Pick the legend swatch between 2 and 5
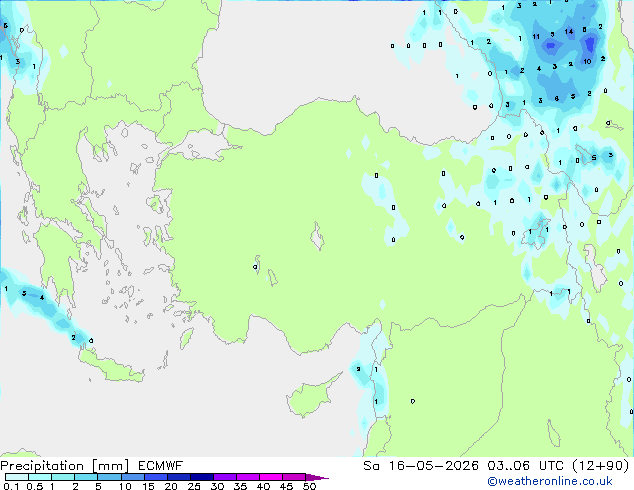Screen dimensions: 634x490 coord(86,477)
